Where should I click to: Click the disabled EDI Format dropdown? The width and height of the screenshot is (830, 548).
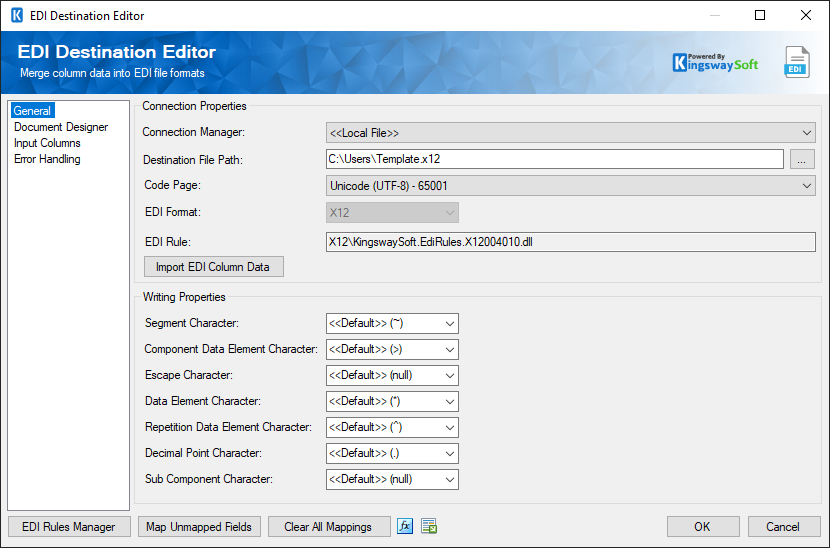click(392, 213)
